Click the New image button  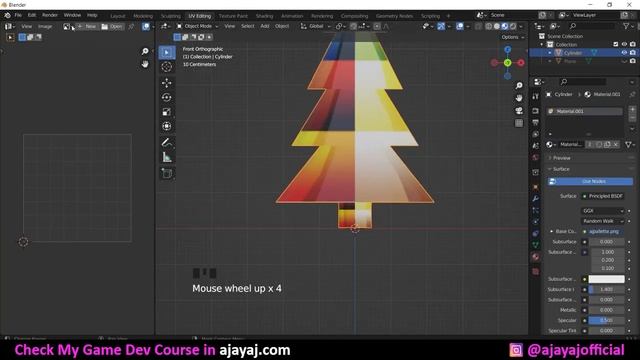(x=87, y=27)
